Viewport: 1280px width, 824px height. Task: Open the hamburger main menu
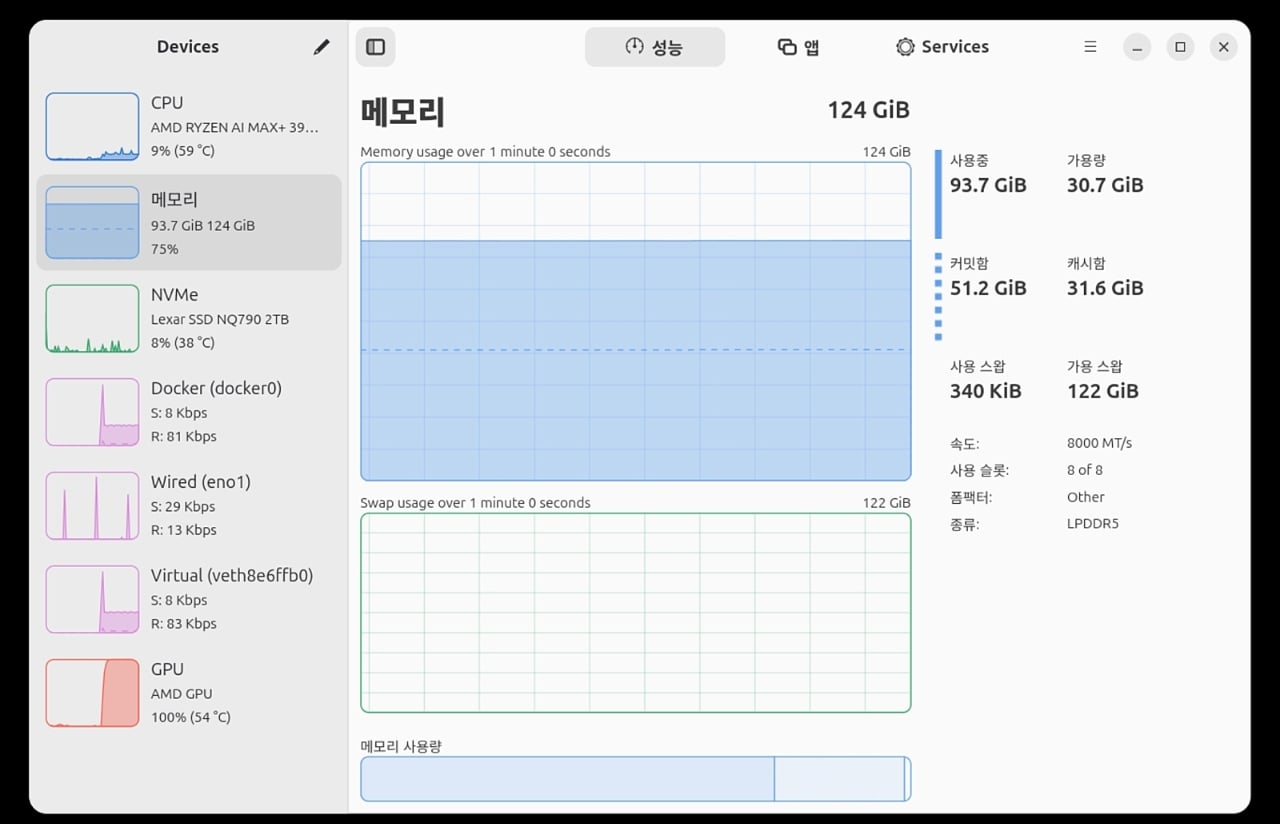coord(1090,47)
